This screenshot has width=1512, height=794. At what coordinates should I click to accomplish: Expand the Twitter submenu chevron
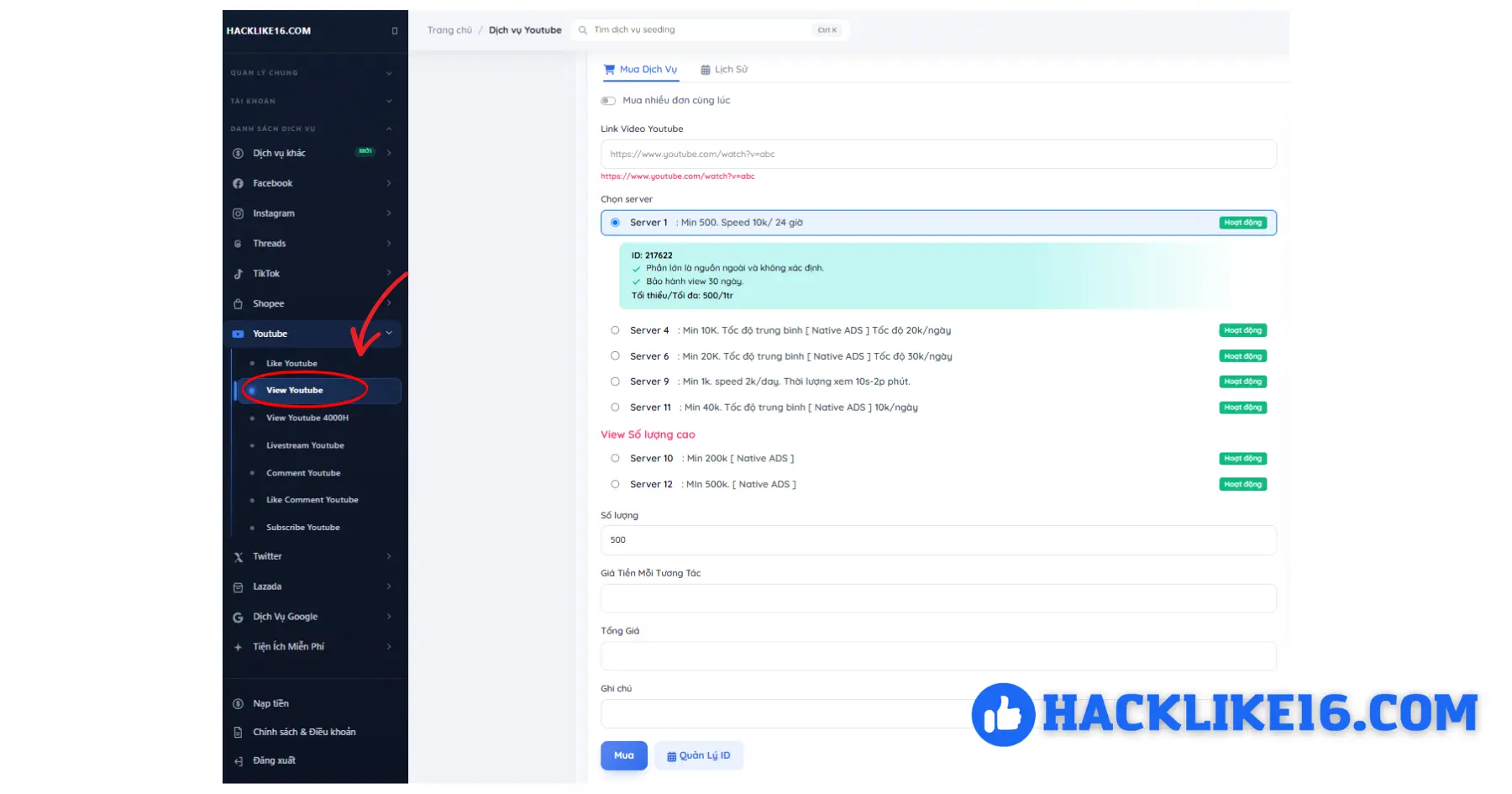tap(389, 557)
